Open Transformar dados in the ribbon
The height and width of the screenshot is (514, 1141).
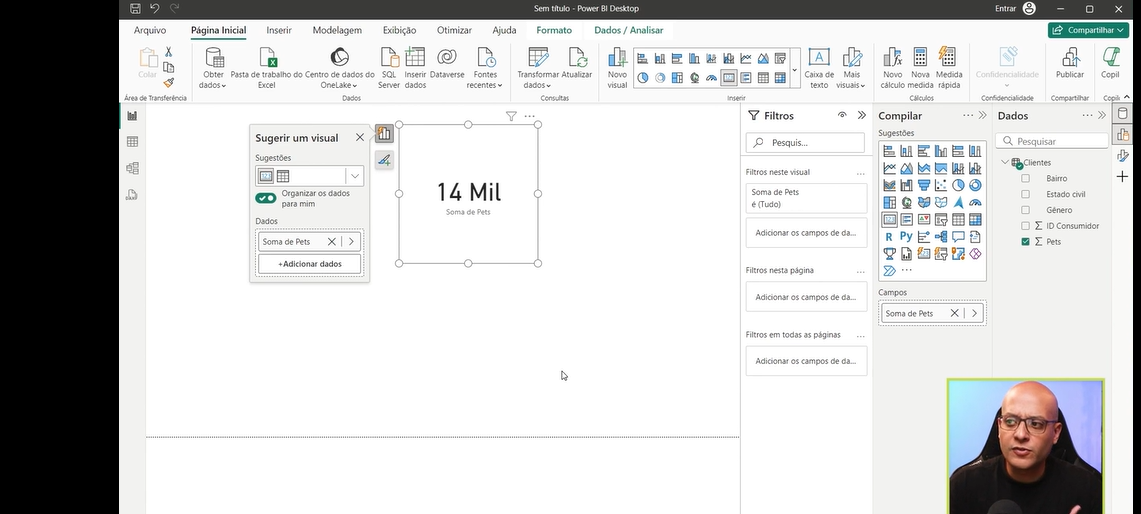(538, 57)
